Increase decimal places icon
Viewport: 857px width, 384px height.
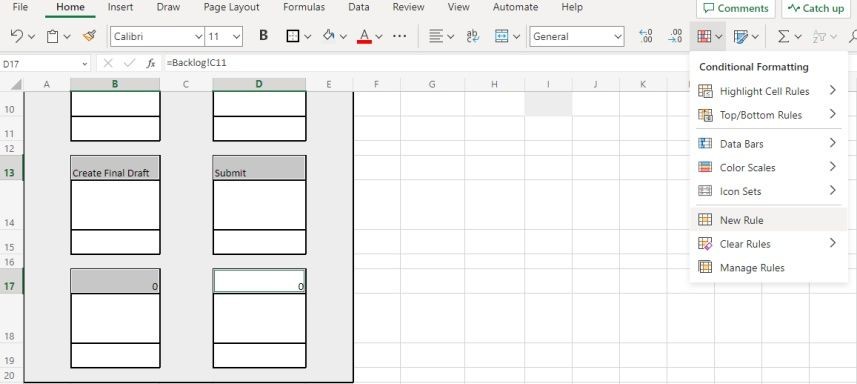coord(646,36)
